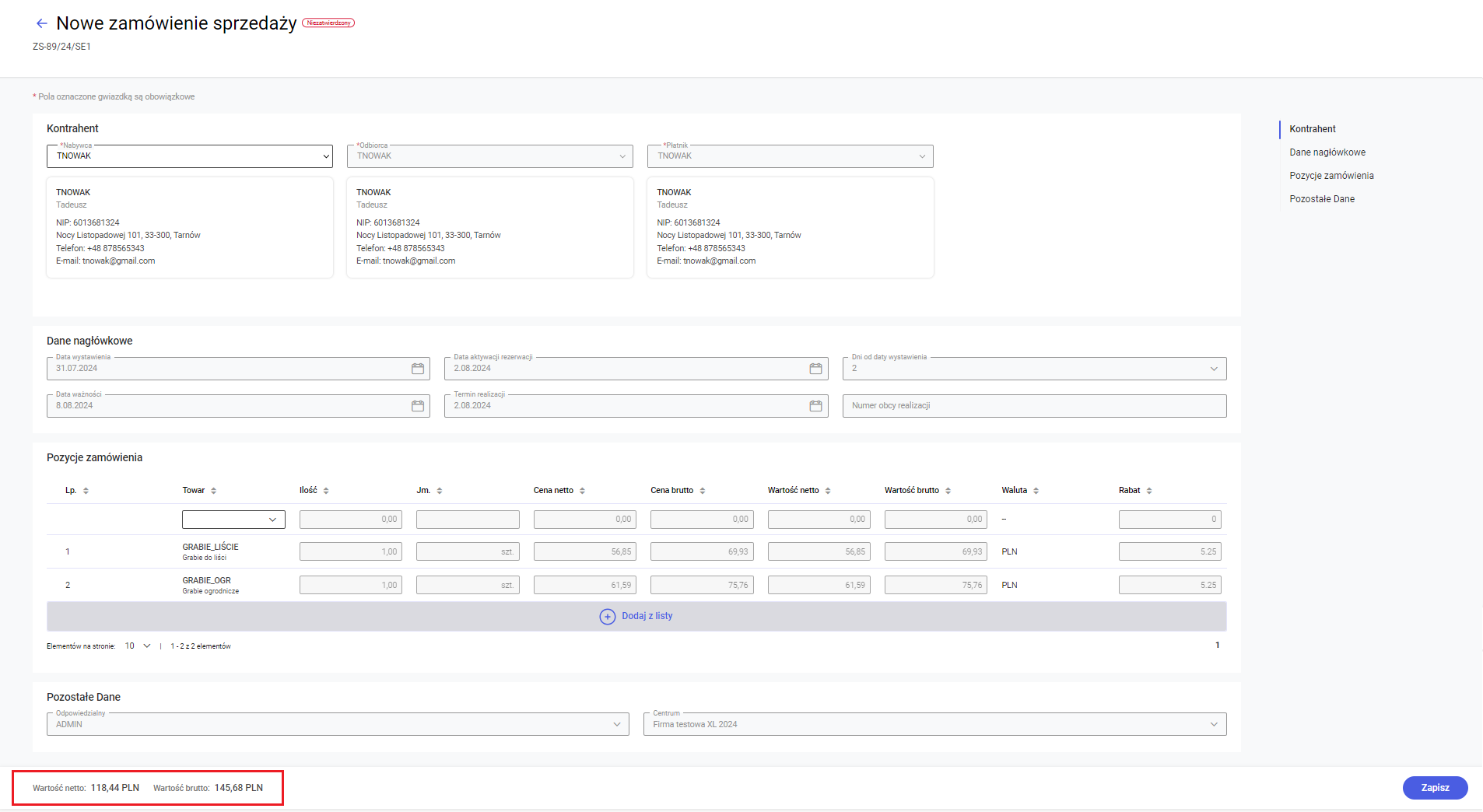
Task: Sort table by Wartość brutto column arrows
Action: (x=948, y=491)
